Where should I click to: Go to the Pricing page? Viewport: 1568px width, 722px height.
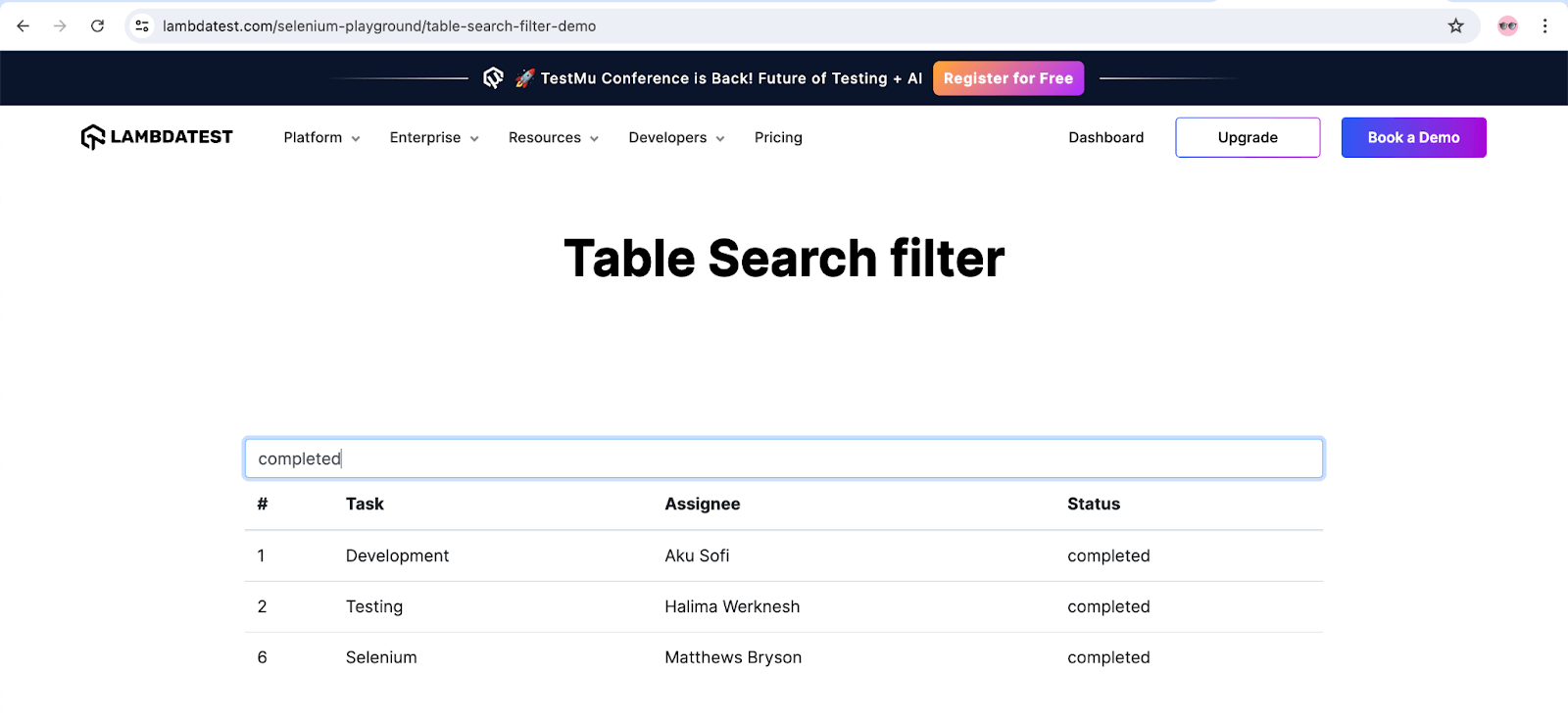tap(778, 138)
